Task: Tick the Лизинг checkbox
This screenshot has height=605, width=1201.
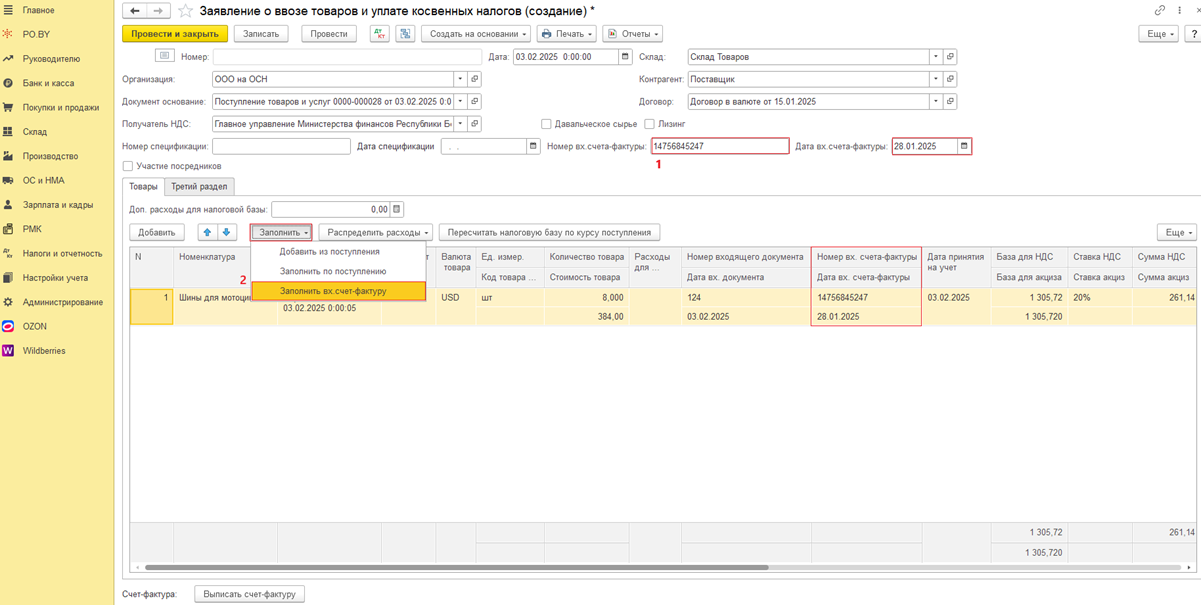Action: tap(649, 124)
